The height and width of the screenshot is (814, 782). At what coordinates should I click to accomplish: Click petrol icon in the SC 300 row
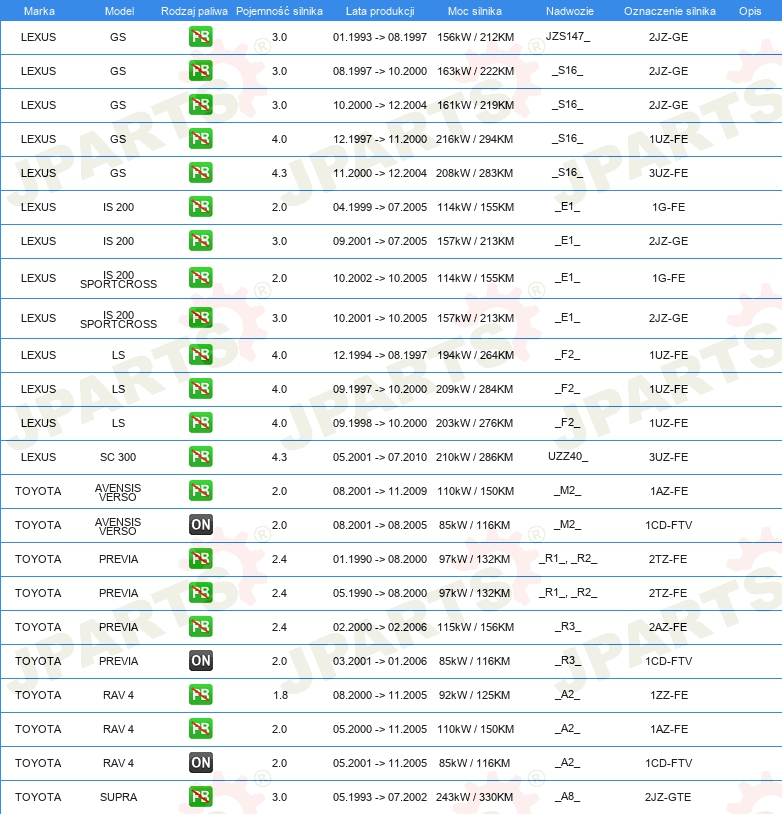(200, 457)
